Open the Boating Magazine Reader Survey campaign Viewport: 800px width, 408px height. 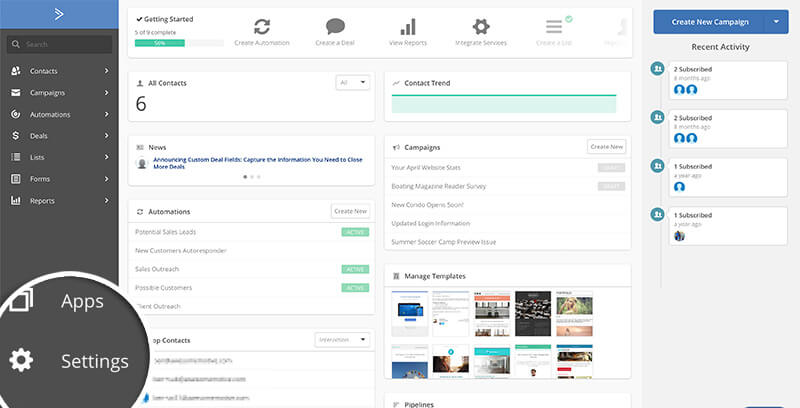439,186
